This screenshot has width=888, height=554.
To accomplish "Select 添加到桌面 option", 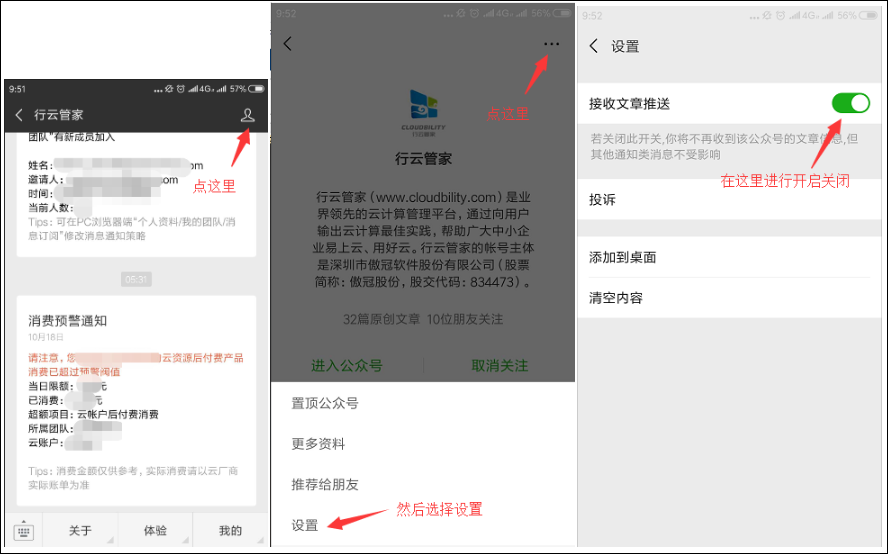I will 729,257.
